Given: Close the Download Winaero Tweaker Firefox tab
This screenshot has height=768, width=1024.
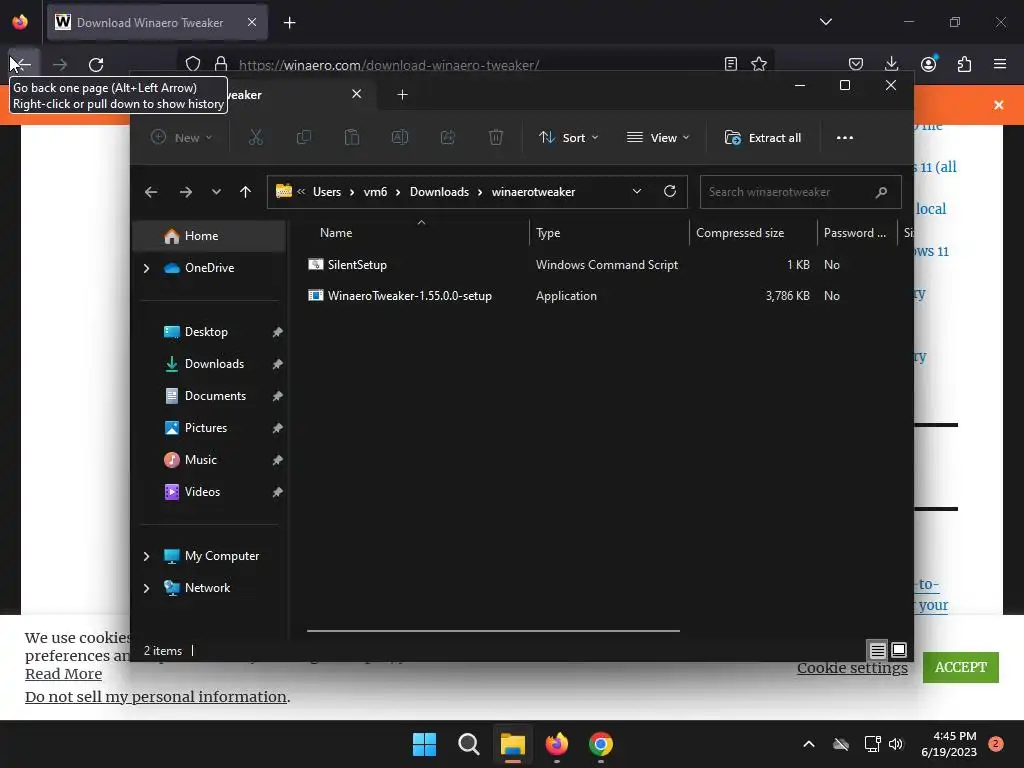Looking at the screenshot, I should pos(252,22).
